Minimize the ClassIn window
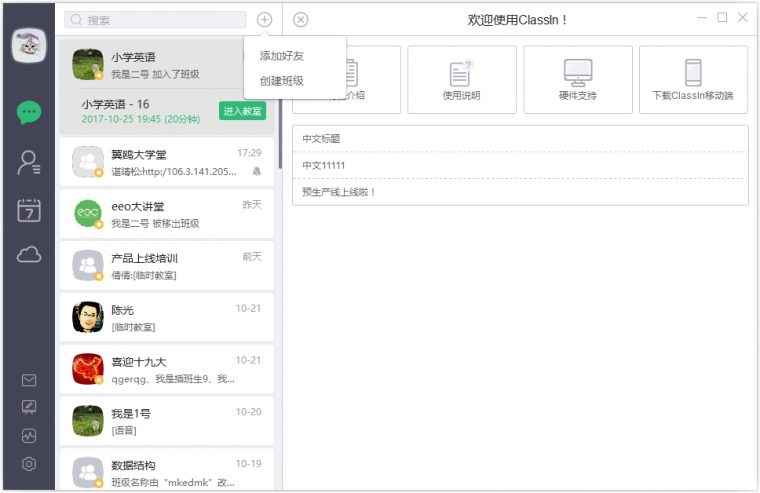The height and width of the screenshot is (493, 760). [x=702, y=17]
